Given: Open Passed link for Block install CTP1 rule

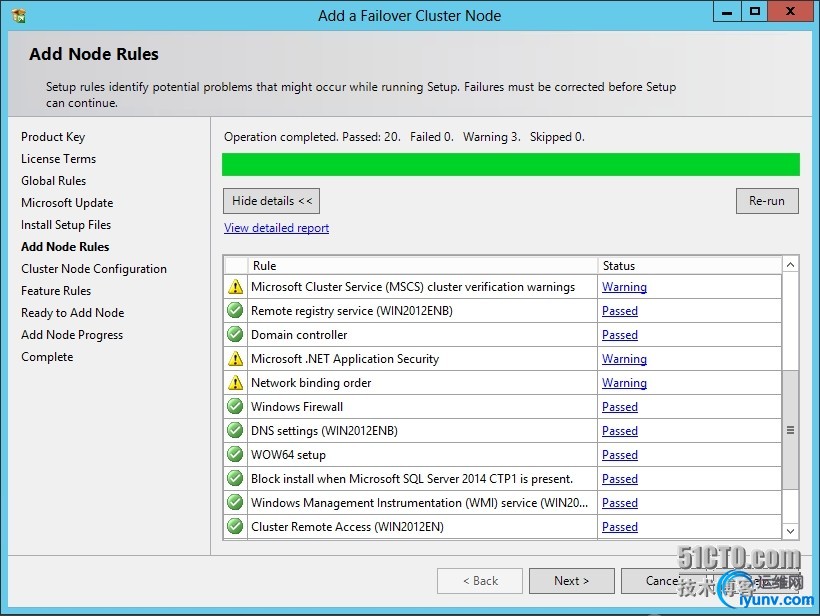Looking at the screenshot, I should pyautogui.click(x=620, y=479).
